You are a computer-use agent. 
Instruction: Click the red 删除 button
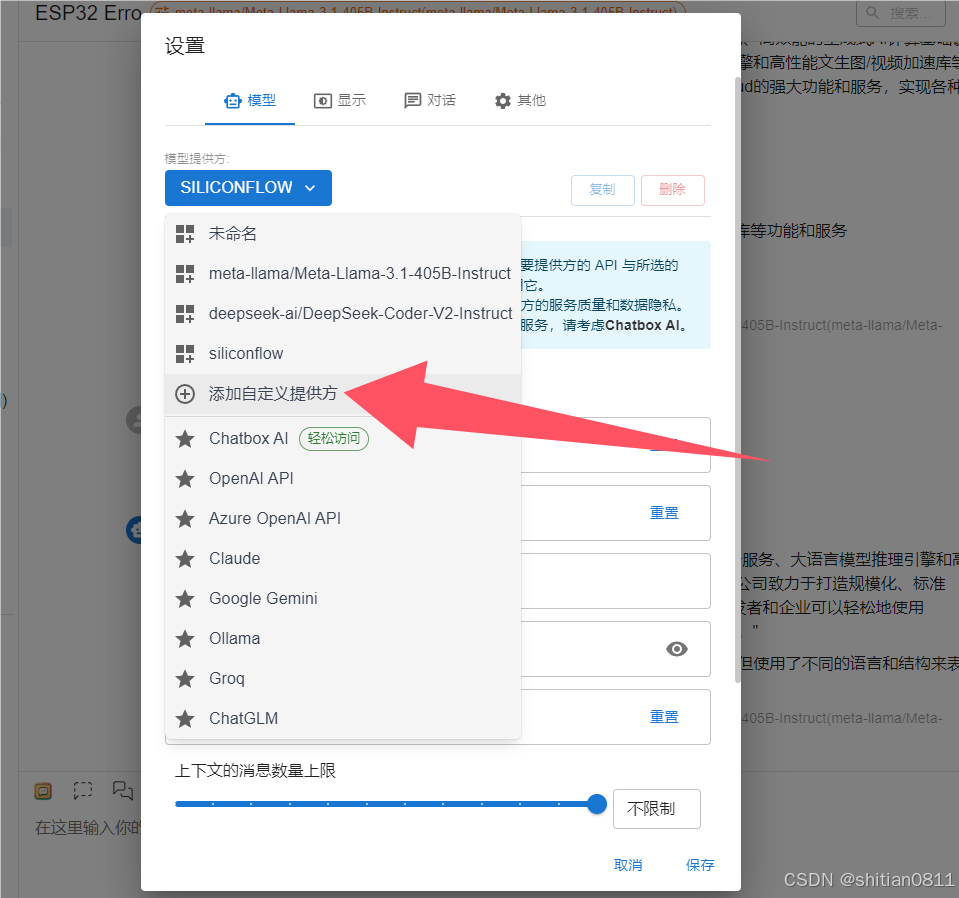click(x=673, y=190)
